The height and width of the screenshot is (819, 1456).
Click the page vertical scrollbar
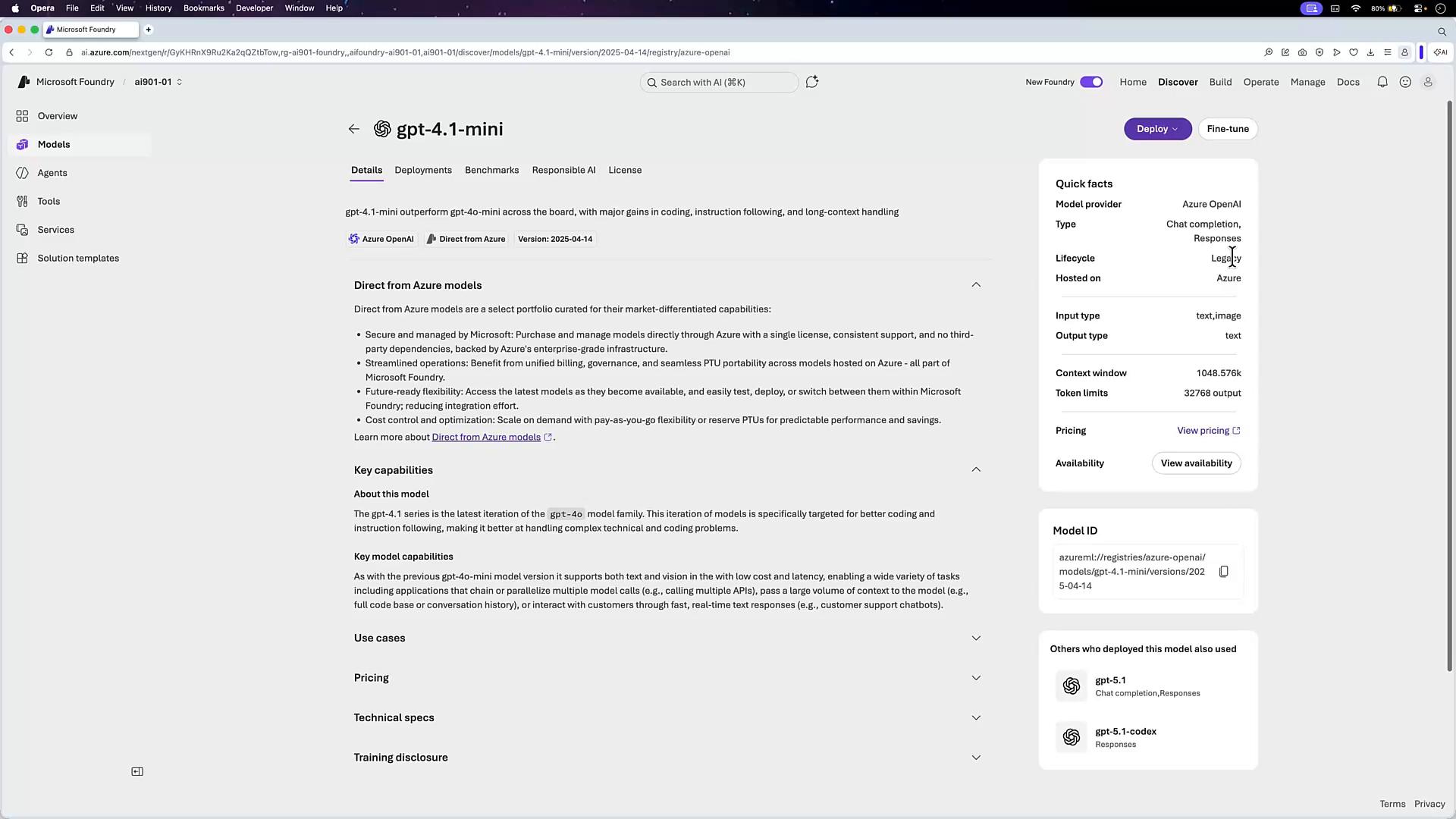tap(1450, 387)
